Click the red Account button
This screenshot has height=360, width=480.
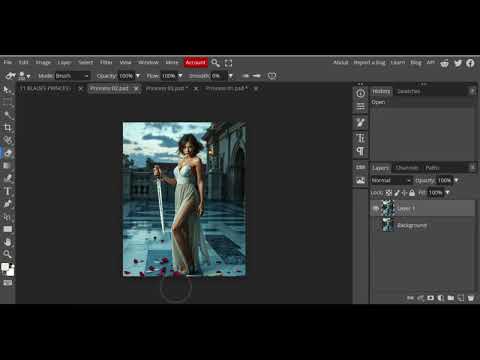(196, 62)
